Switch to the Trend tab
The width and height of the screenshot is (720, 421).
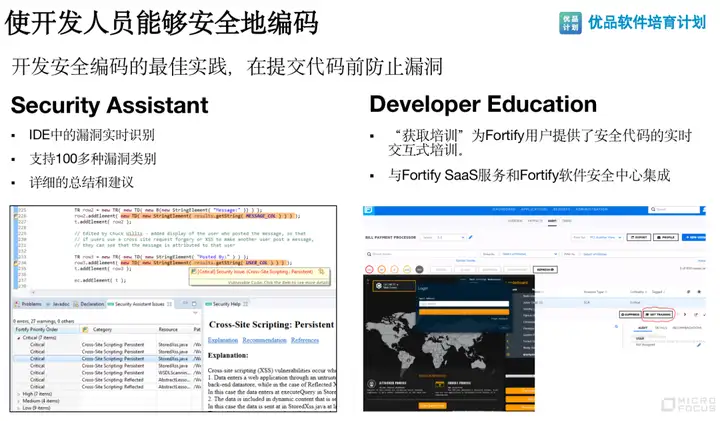pyautogui.click(x=567, y=221)
